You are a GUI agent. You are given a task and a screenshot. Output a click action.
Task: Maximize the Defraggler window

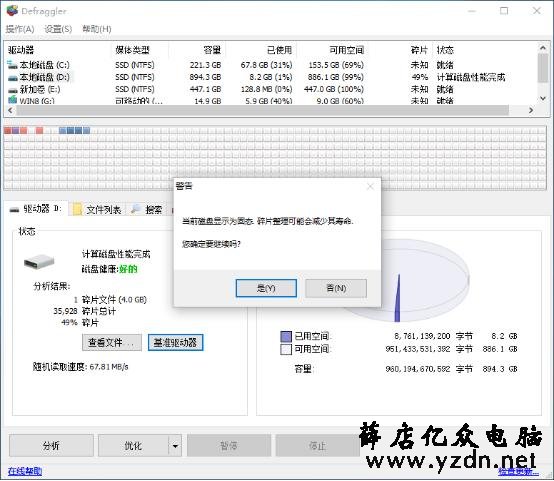(x=504, y=11)
